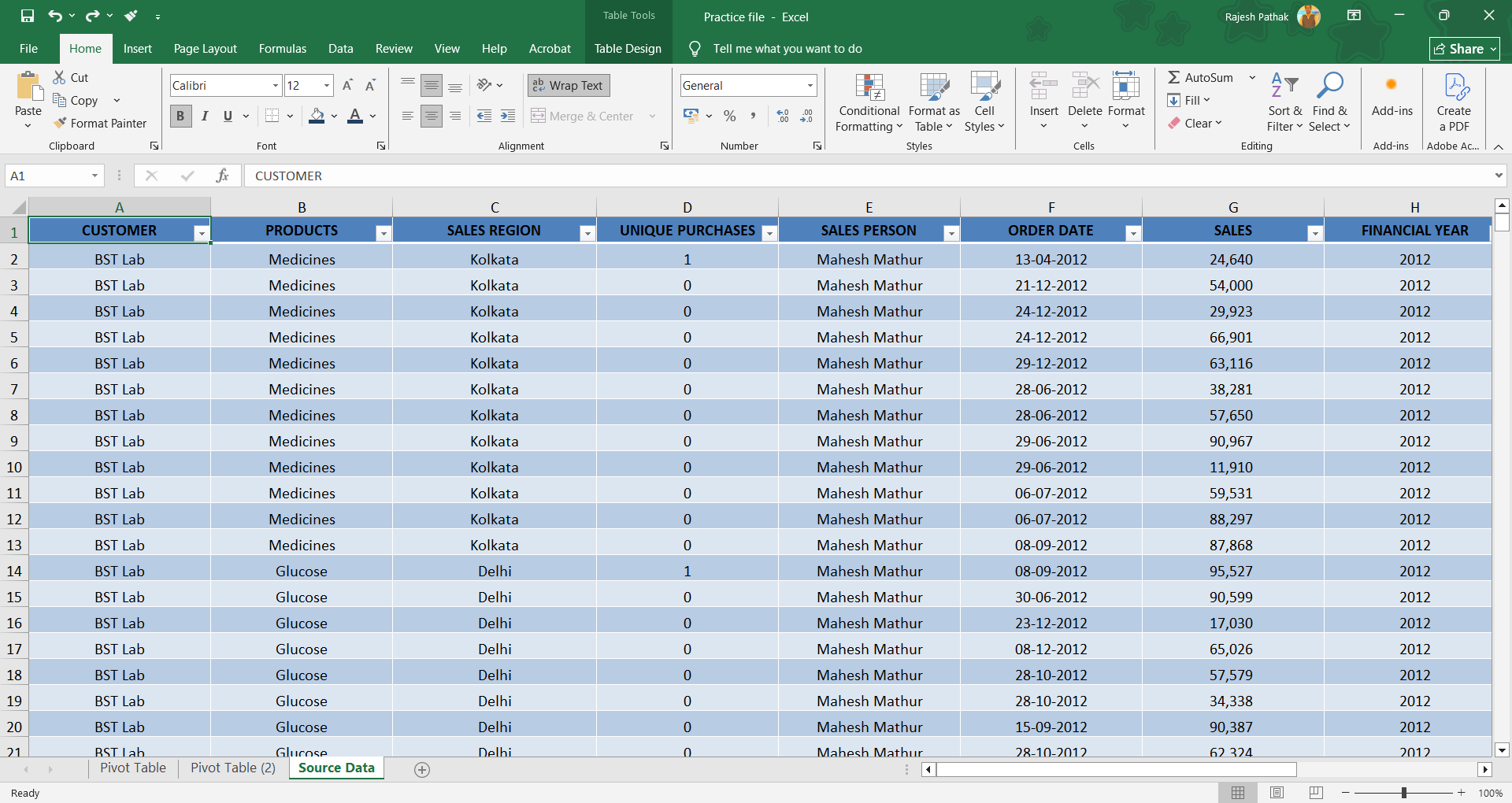
Task: Open Conditional Formatting options
Action: (x=869, y=103)
